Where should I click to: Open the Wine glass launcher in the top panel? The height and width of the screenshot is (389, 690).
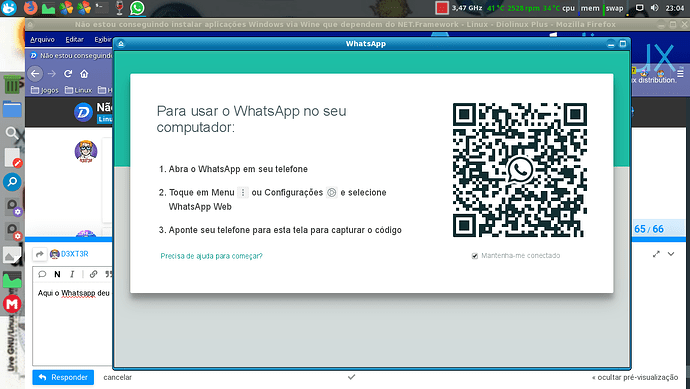119,7
